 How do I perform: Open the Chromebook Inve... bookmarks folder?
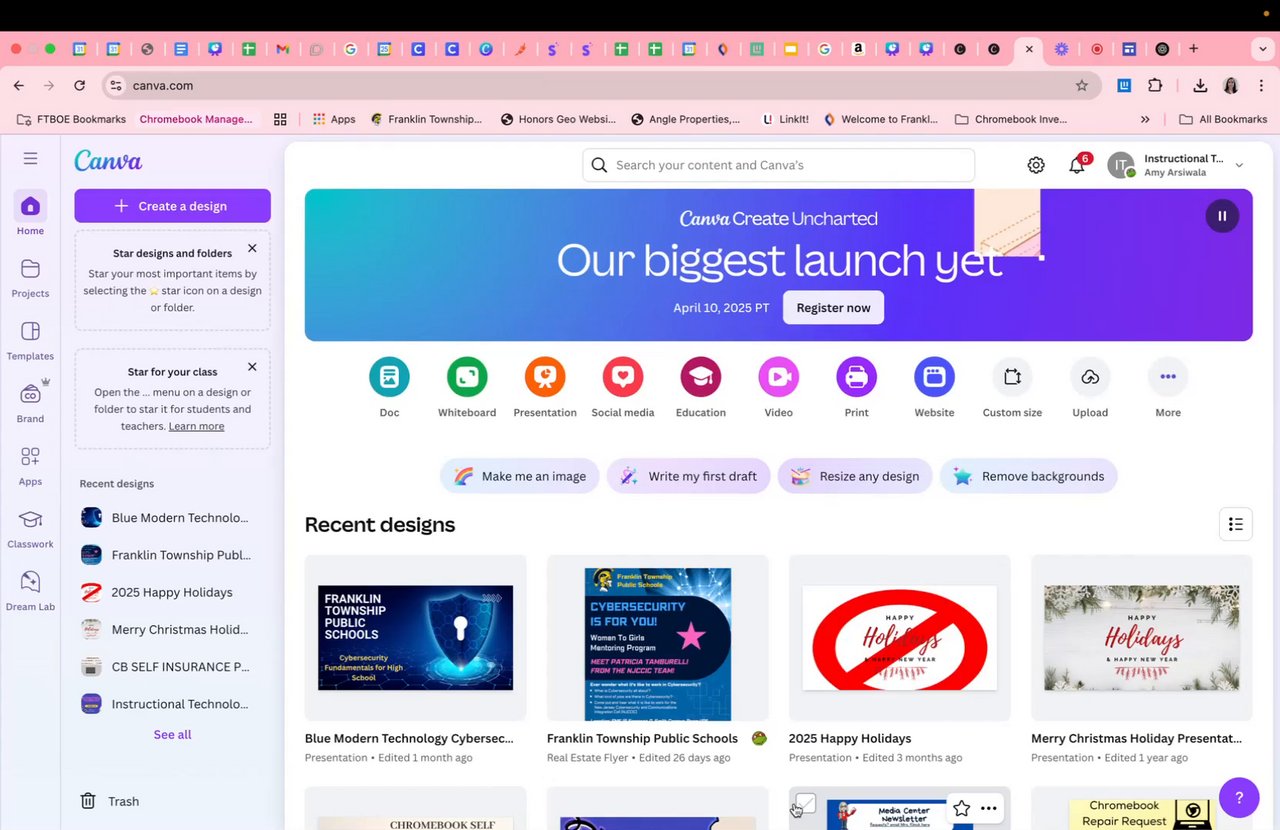tap(1011, 119)
